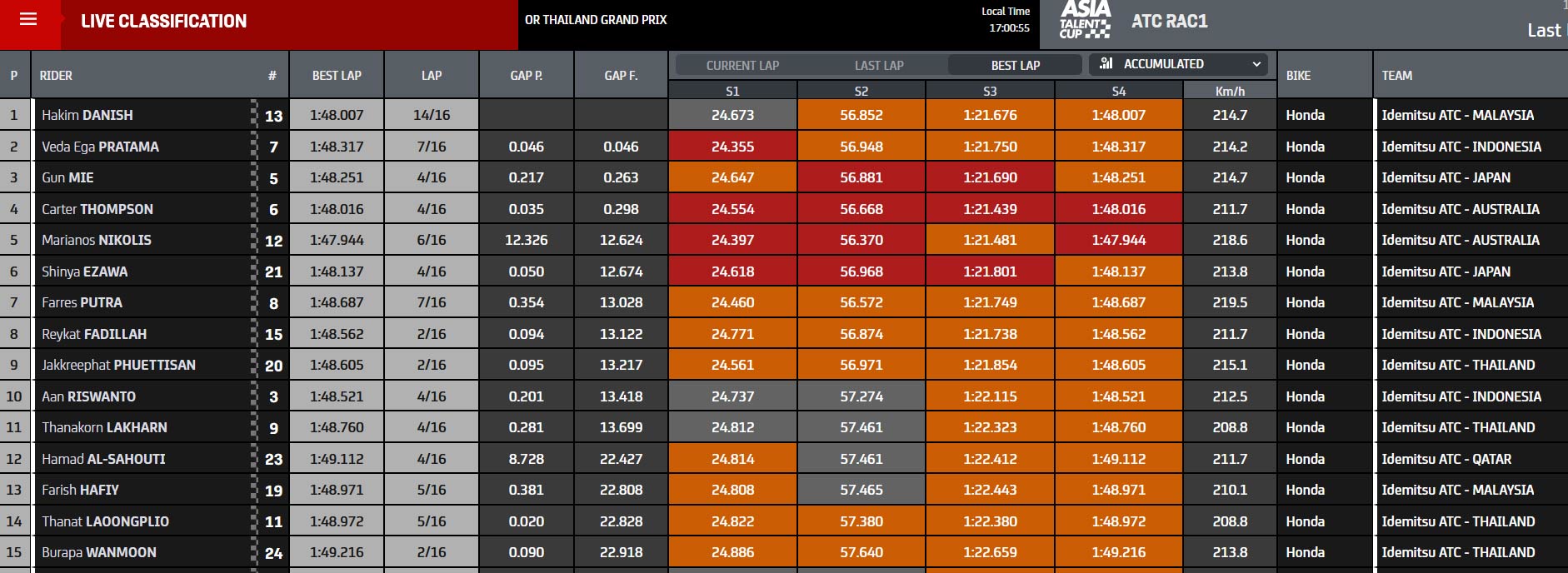Click the Live Classification title tab
Screen dimensions: 1568x573
(x=163, y=22)
